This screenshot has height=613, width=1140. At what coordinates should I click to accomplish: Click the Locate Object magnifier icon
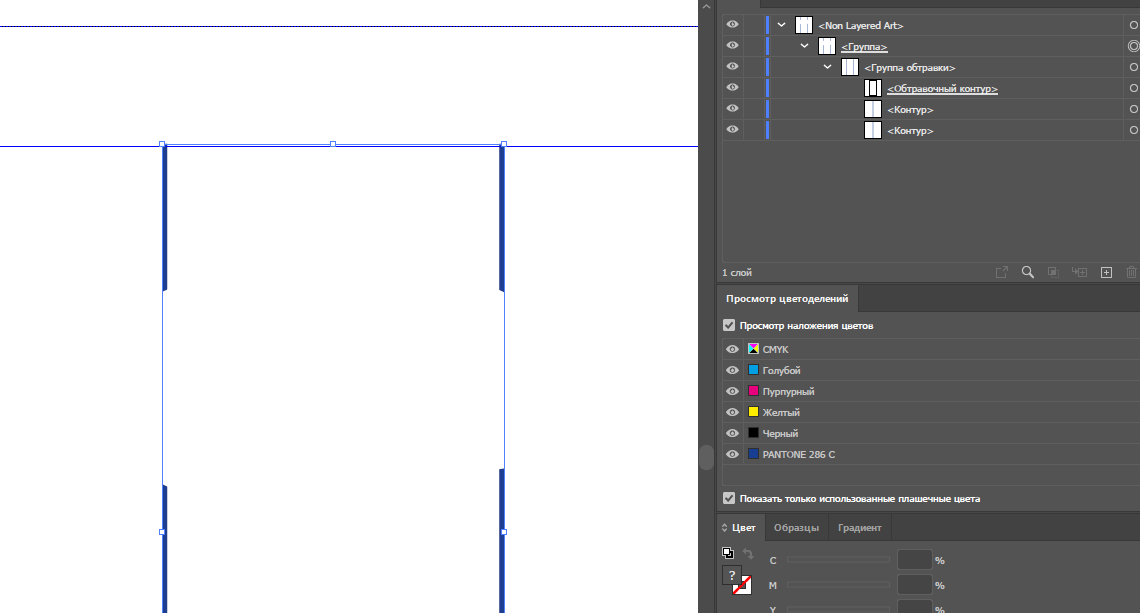click(1027, 272)
